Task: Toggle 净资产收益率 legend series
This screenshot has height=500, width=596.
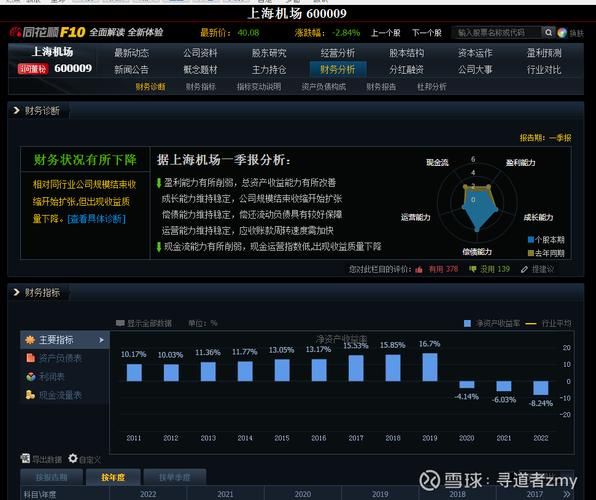Action: (x=492, y=324)
